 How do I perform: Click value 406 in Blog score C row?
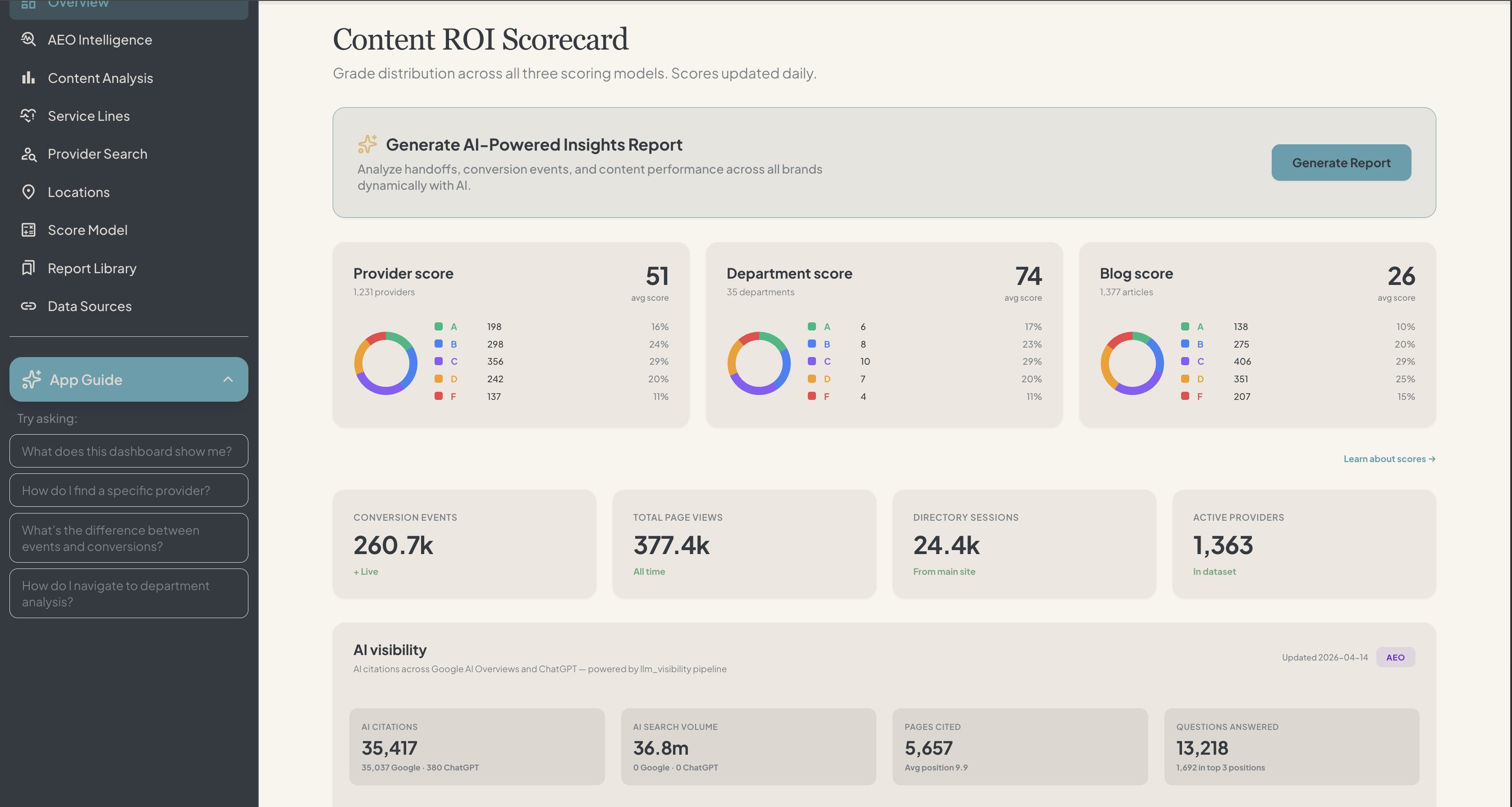pos(1242,361)
